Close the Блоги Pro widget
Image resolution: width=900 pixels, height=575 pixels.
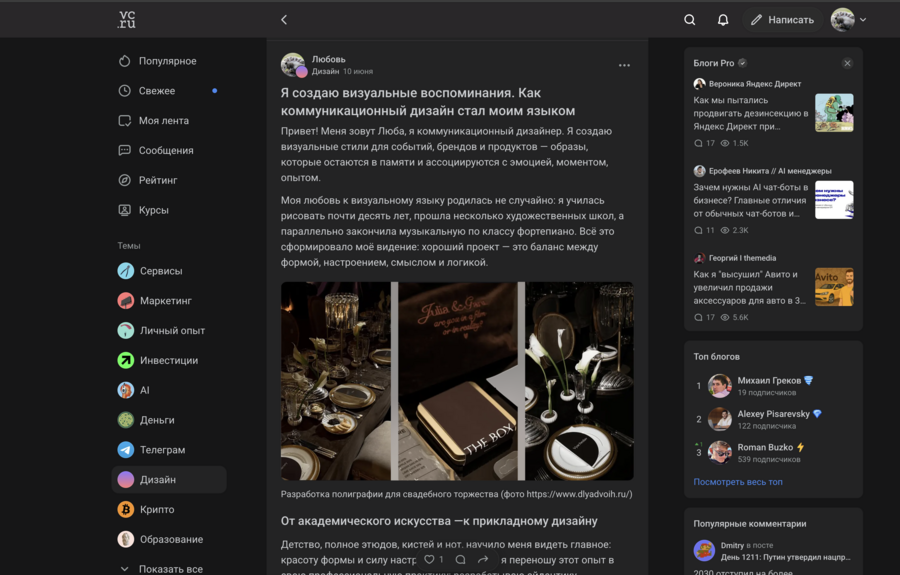click(847, 63)
